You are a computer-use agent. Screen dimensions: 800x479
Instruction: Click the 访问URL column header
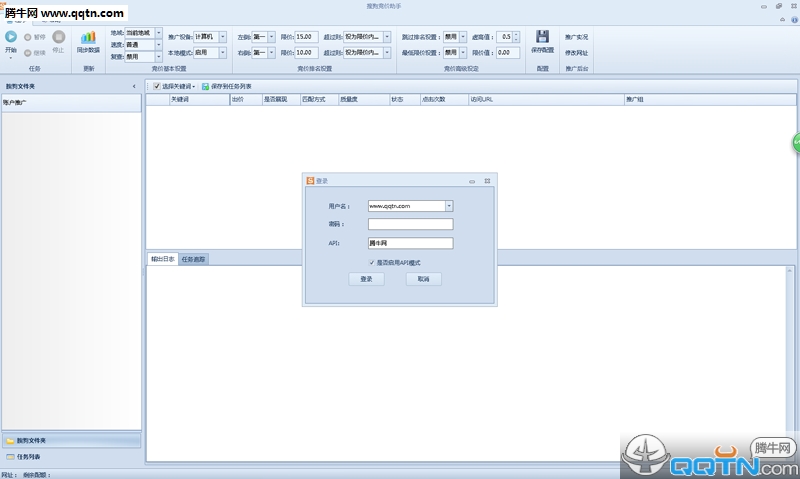tap(546, 99)
